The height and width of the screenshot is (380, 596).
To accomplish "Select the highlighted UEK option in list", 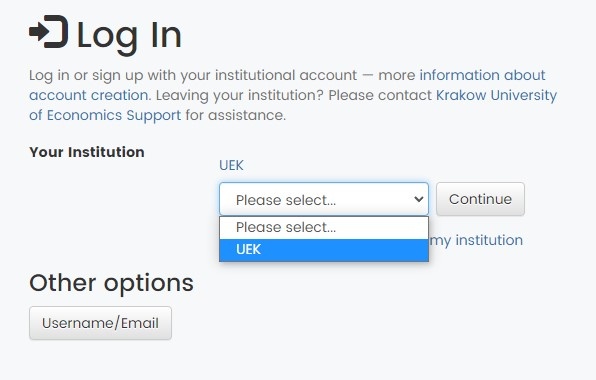I will point(324,250).
